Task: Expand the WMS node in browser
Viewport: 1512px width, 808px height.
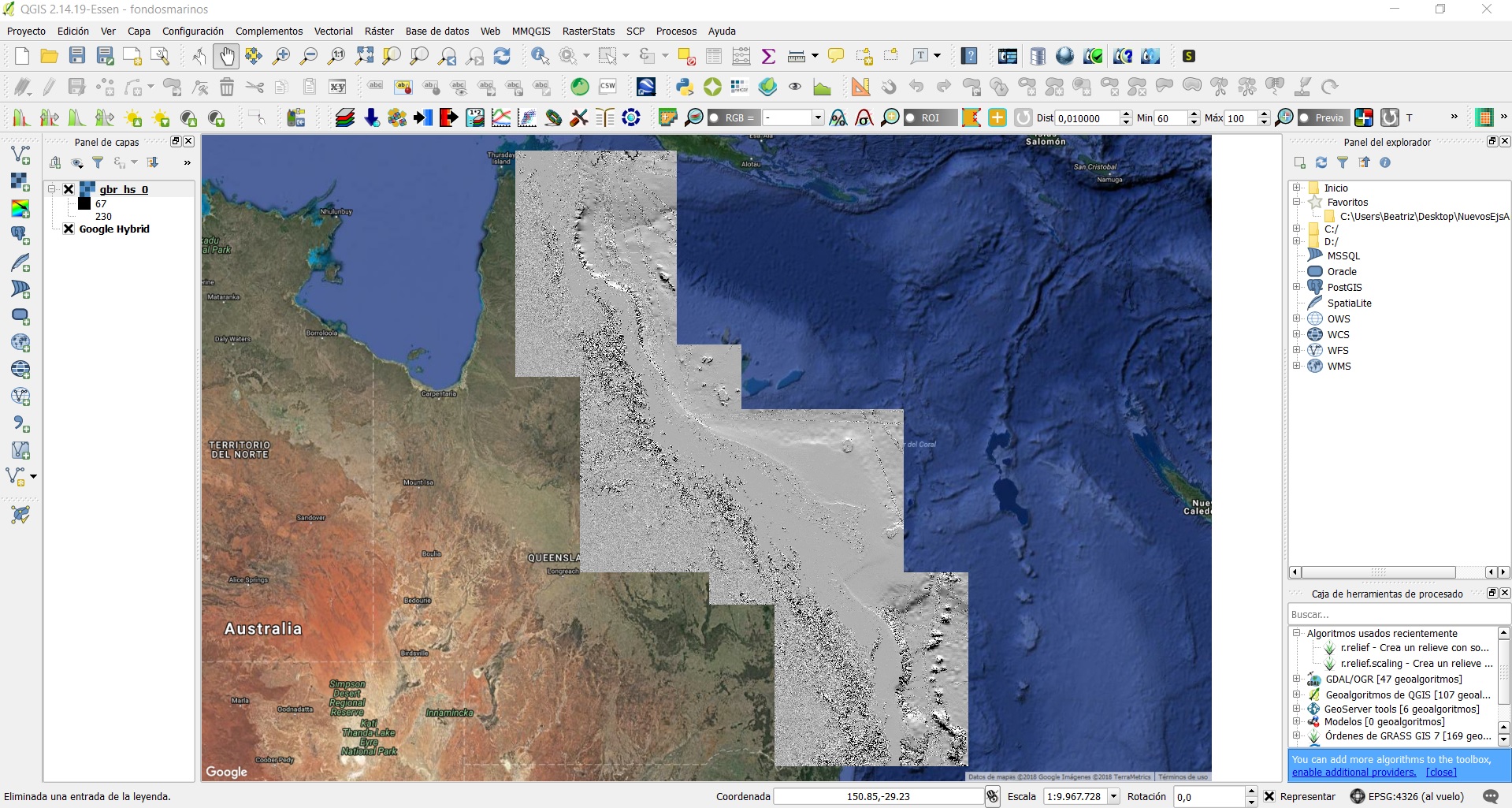Action: 1296,366
